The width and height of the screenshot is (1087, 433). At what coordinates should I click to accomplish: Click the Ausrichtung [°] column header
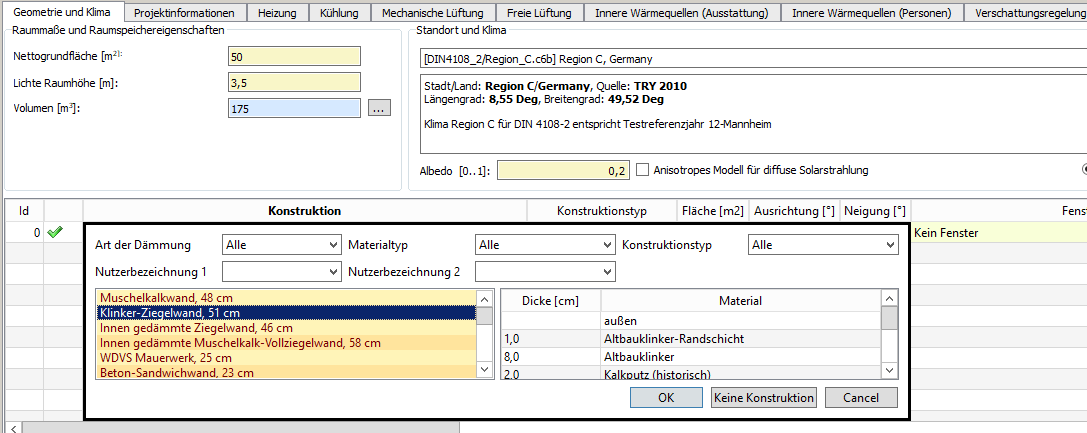tap(794, 211)
